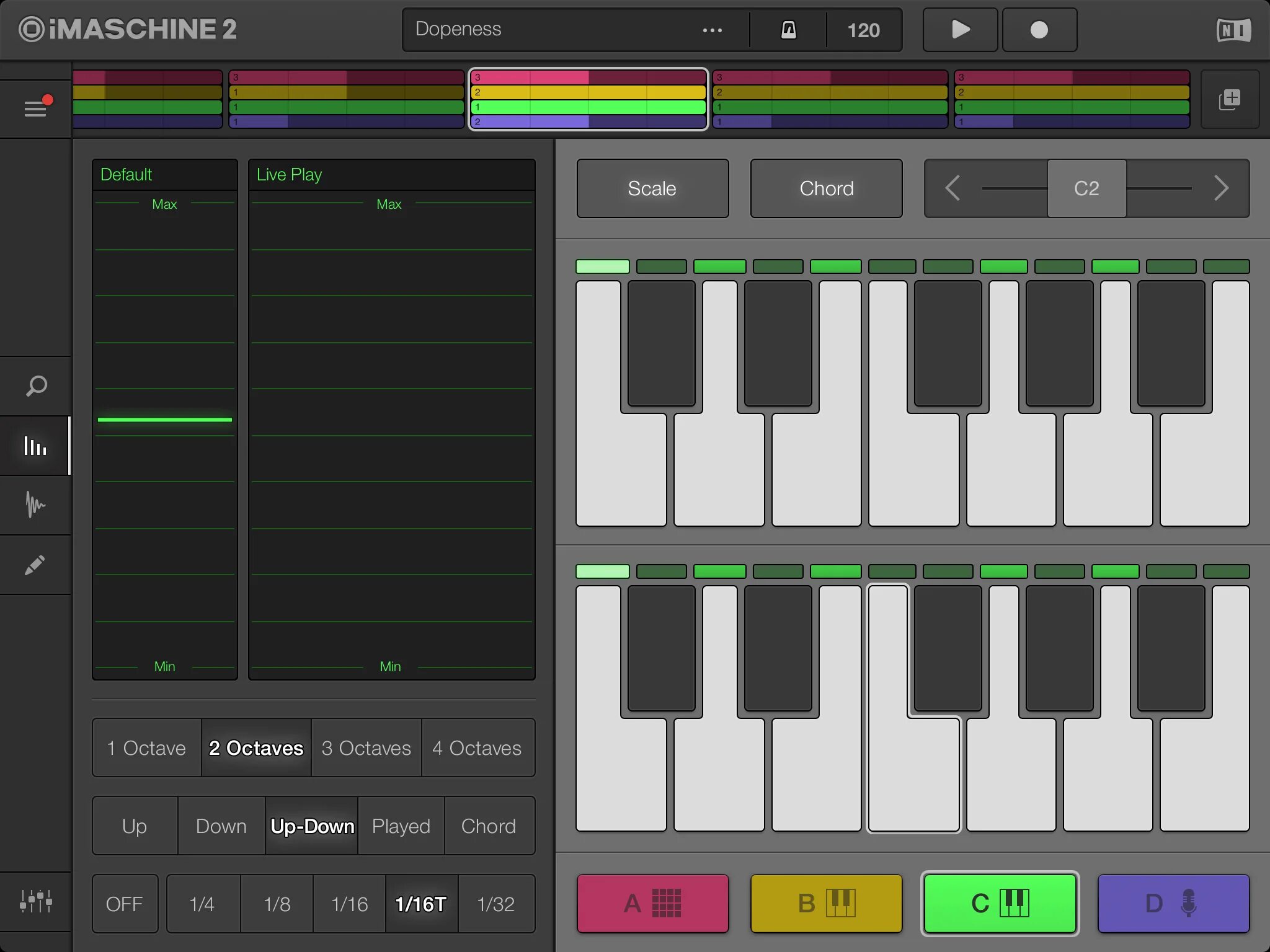Viewport: 1270px width, 952px height.
Task: Open the mixer faders icon
Action: [x=35, y=901]
